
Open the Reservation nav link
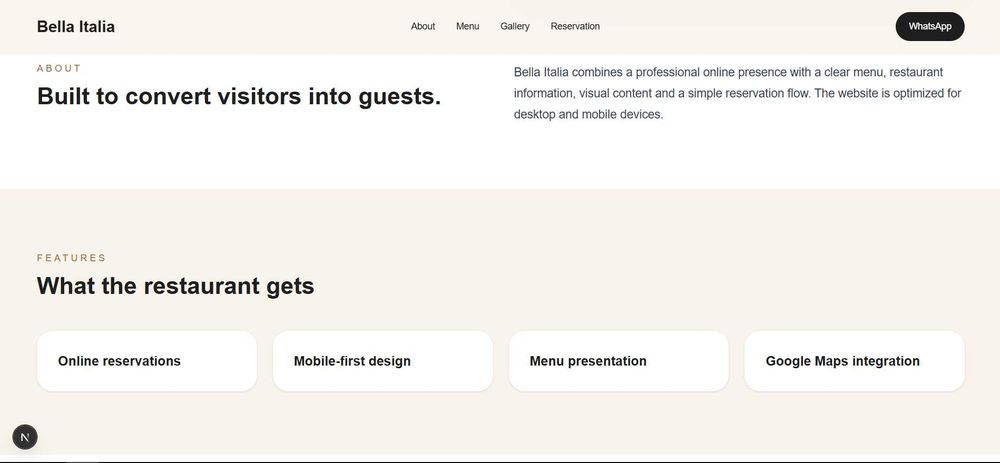575,26
